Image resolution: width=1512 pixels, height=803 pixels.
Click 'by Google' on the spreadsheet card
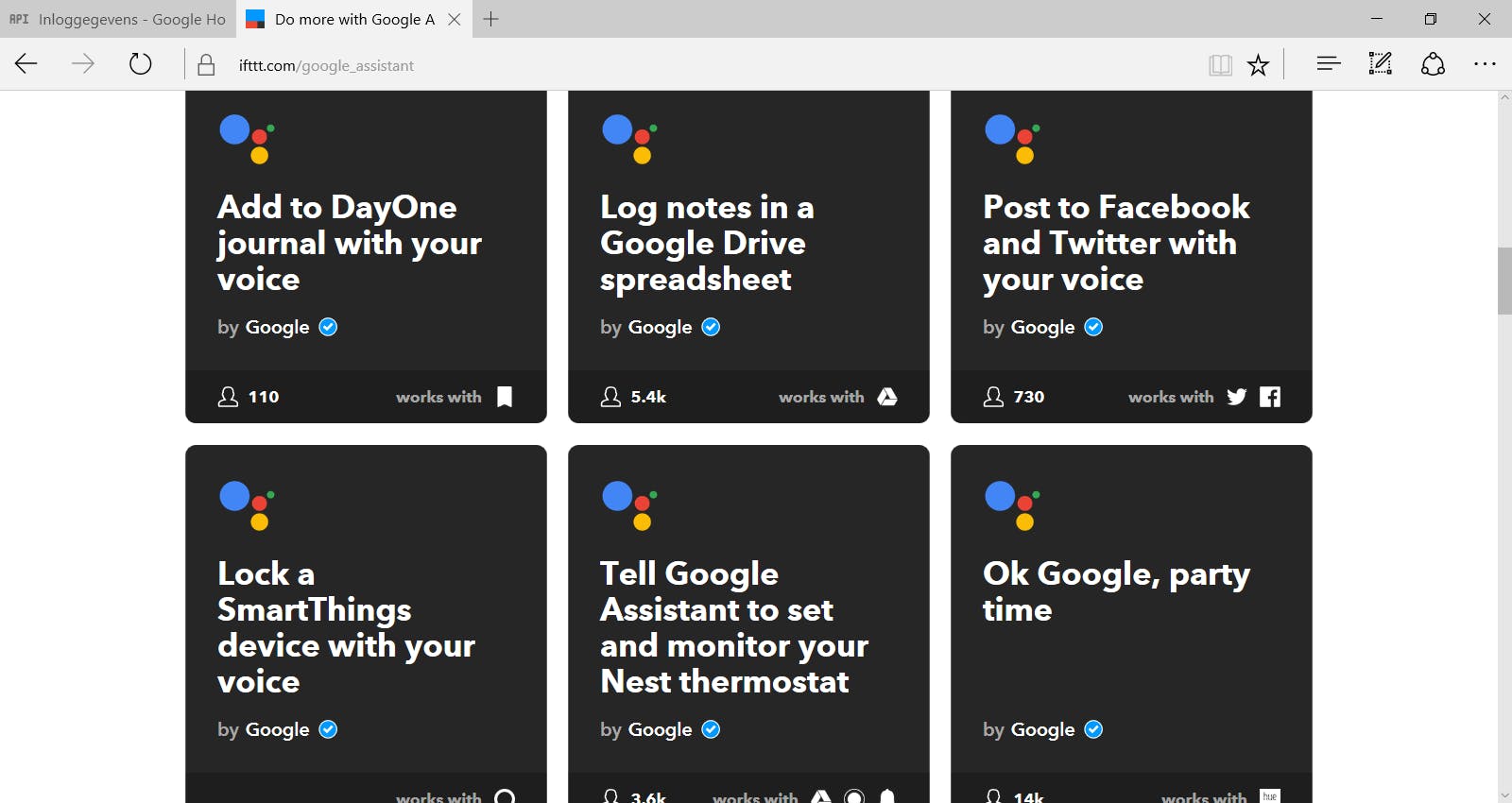[x=646, y=327]
